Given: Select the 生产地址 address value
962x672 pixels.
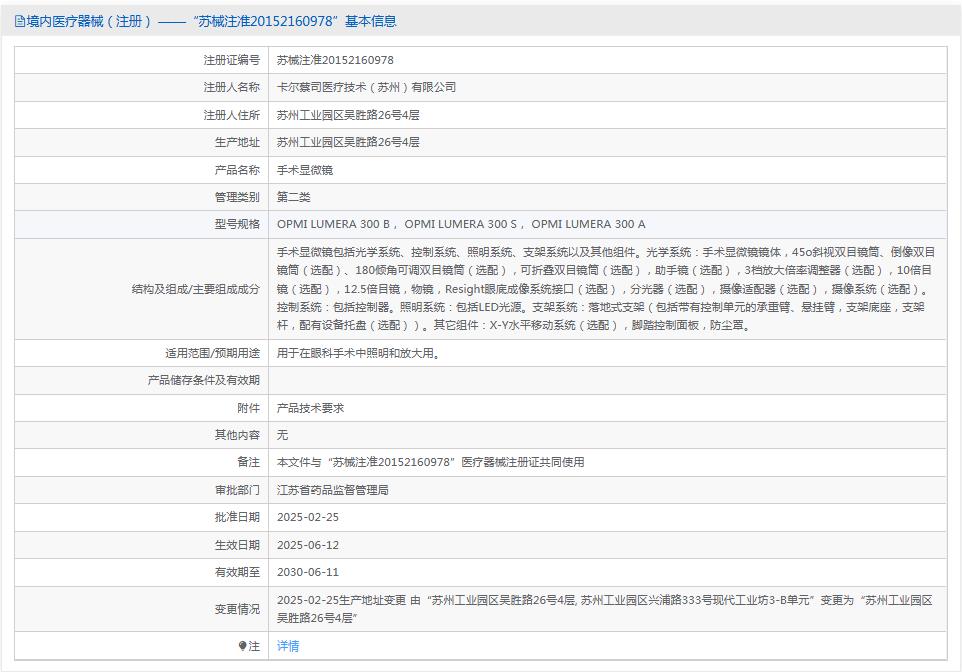Looking at the screenshot, I should coord(348,142).
